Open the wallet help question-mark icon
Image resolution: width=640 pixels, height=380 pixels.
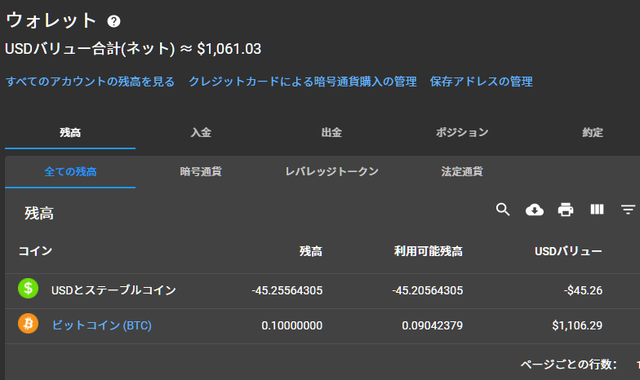click(x=114, y=21)
